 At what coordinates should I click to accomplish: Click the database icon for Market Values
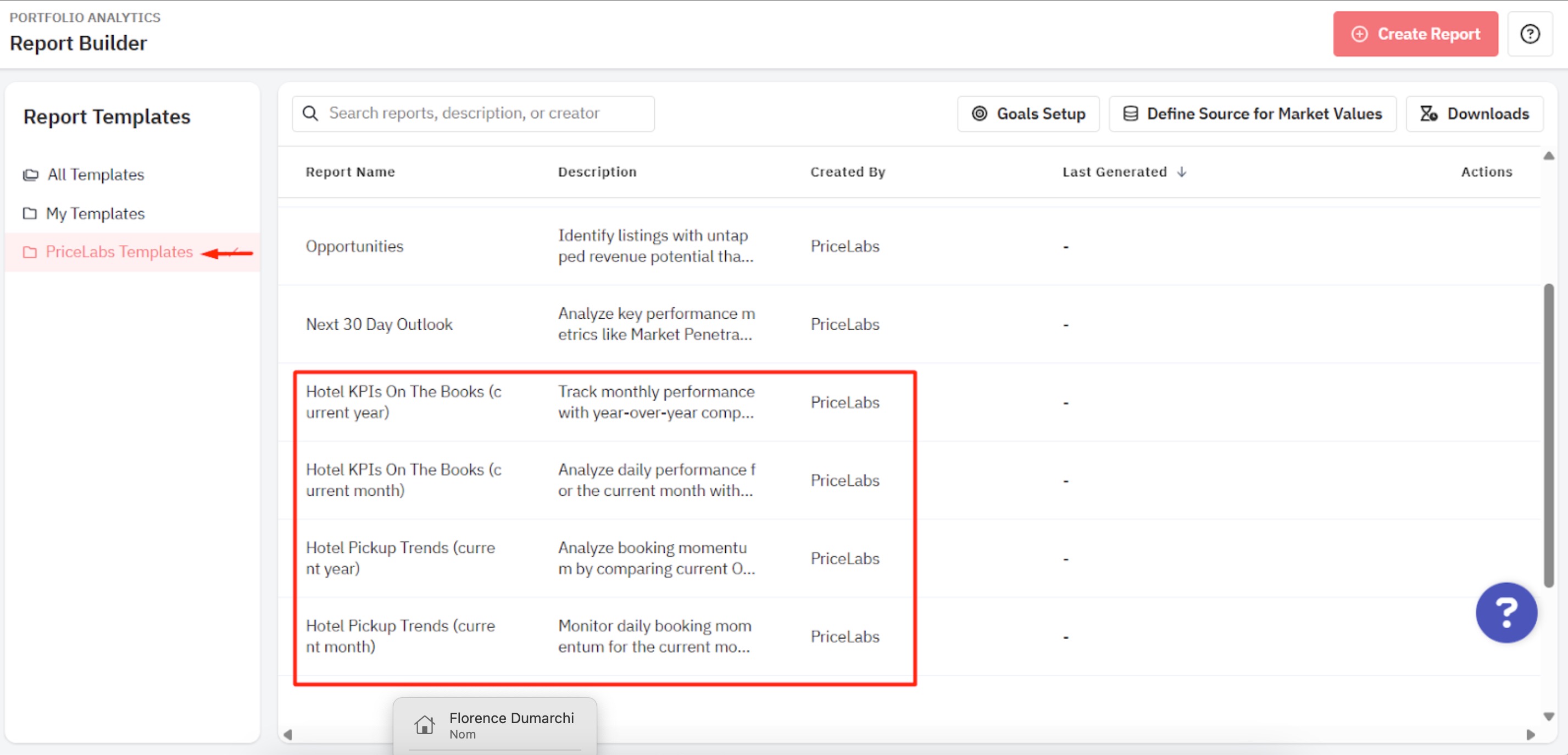(x=1130, y=114)
